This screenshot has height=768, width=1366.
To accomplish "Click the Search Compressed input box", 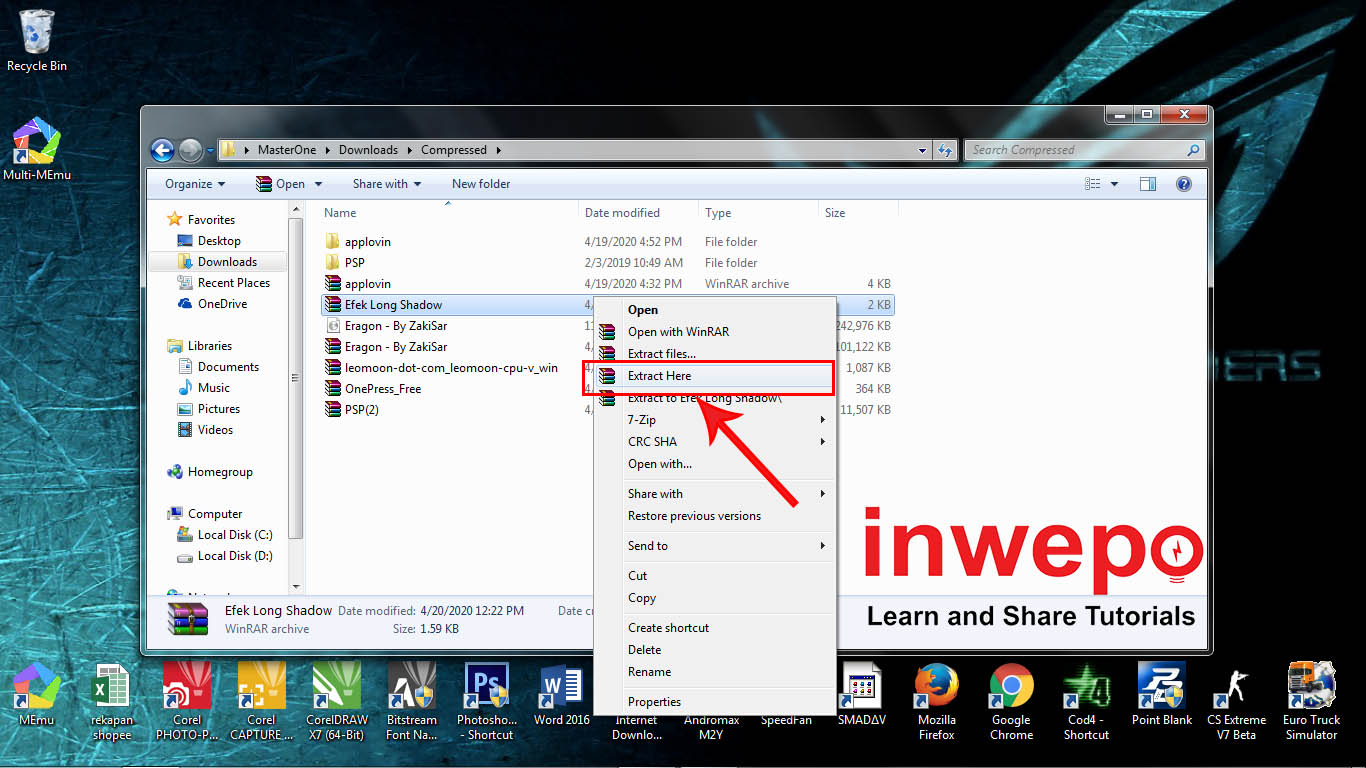I will (x=1075, y=150).
